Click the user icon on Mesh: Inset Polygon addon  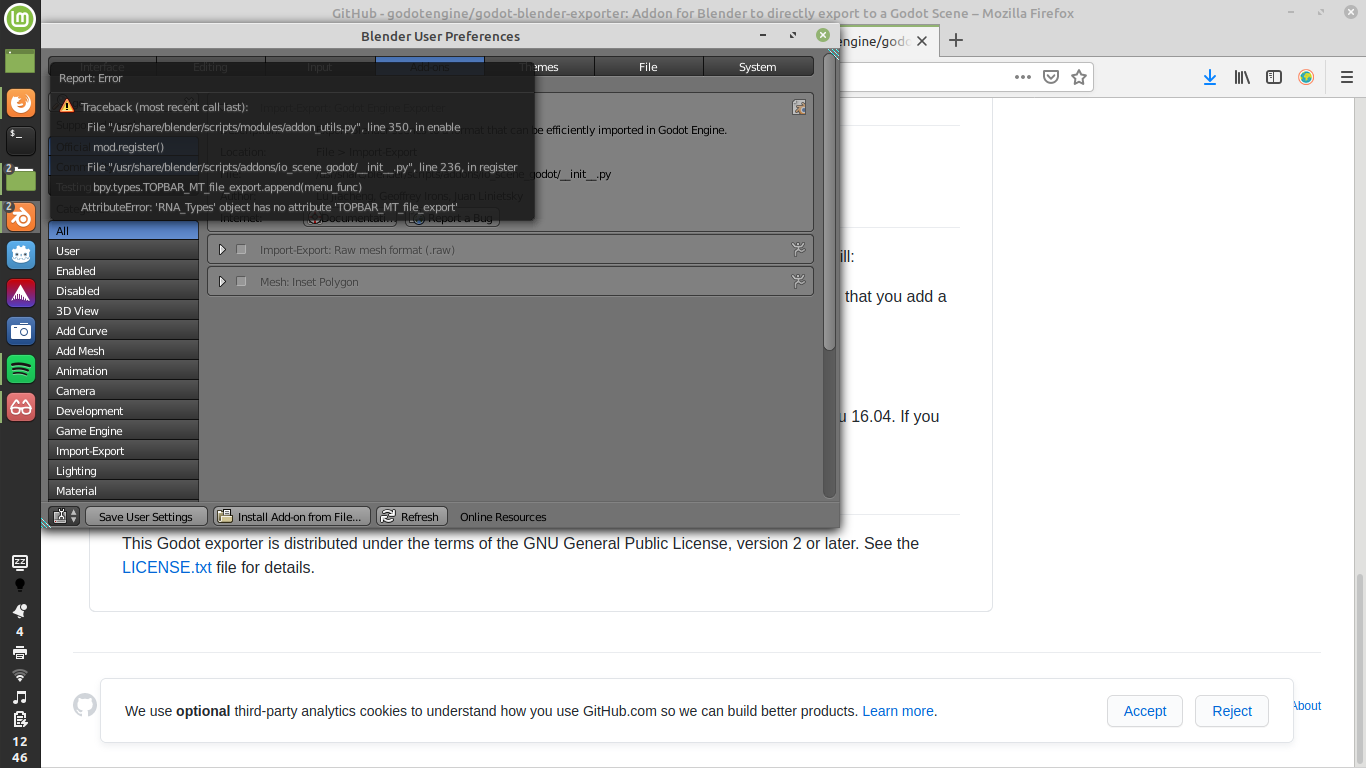click(x=799, y=281)
